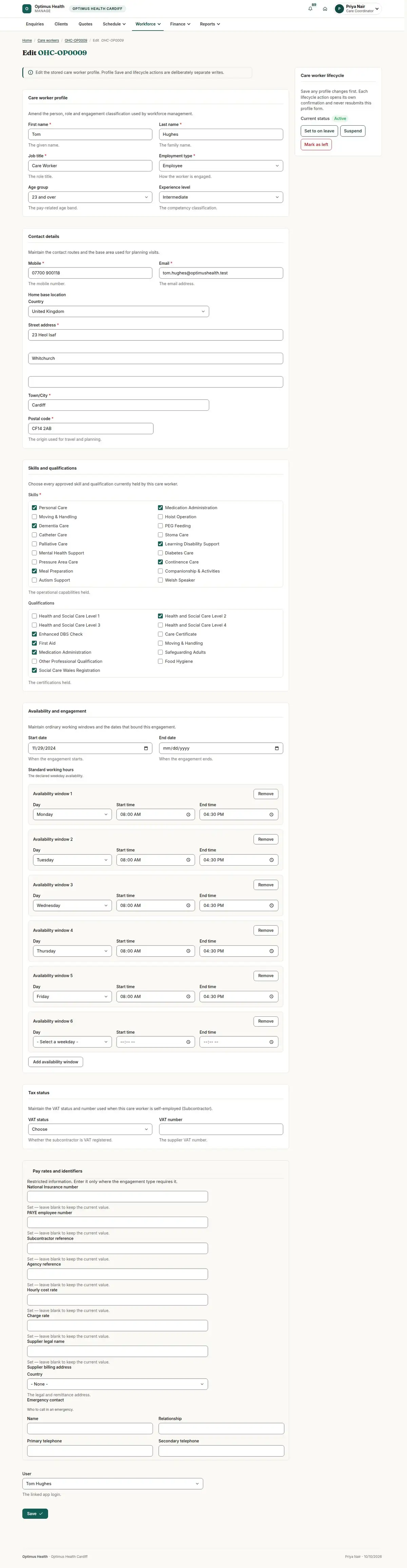Click the Suspend lifecycle button
The height and width of the screenshot is (1568, 407).
tap(353, 131)
